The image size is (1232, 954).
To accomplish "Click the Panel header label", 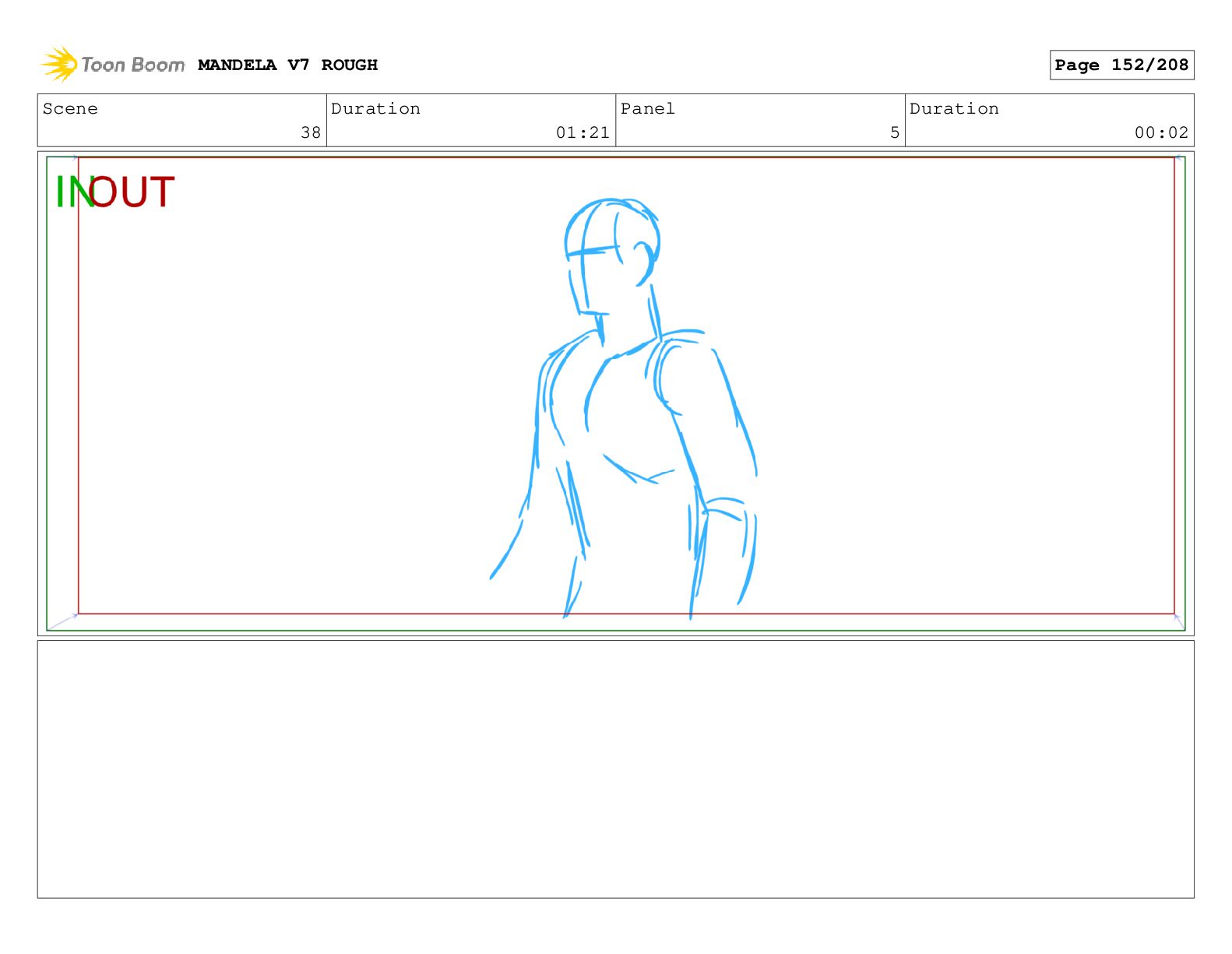I will (x=647, y=108).
